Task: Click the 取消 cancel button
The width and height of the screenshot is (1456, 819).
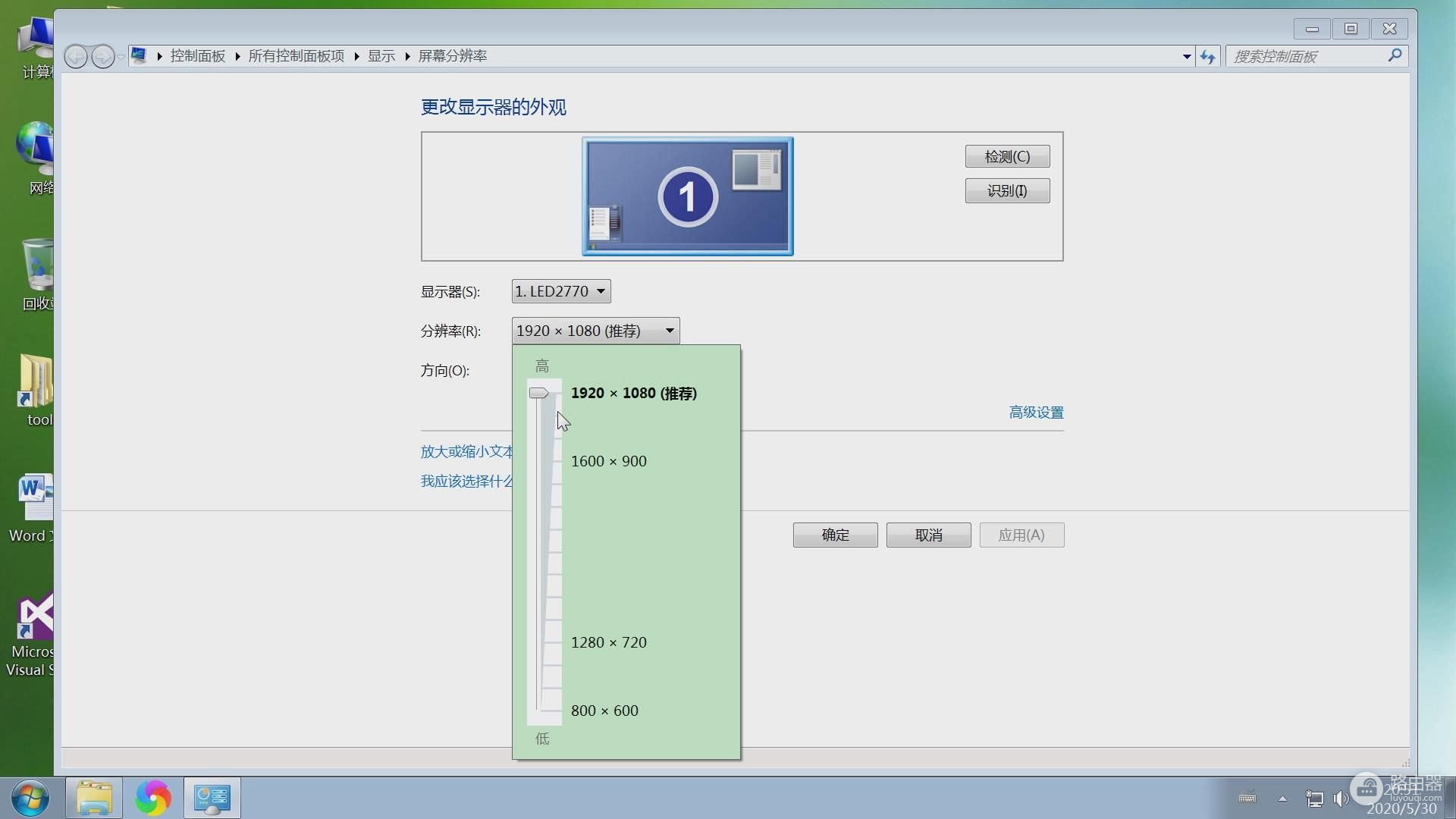Action: [x=928, y=534]
